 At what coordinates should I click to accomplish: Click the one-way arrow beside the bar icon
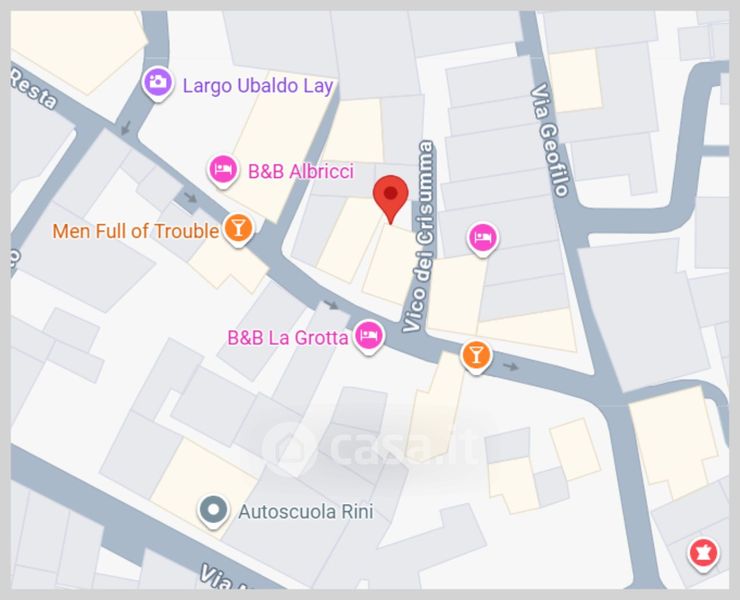point(510,366)
